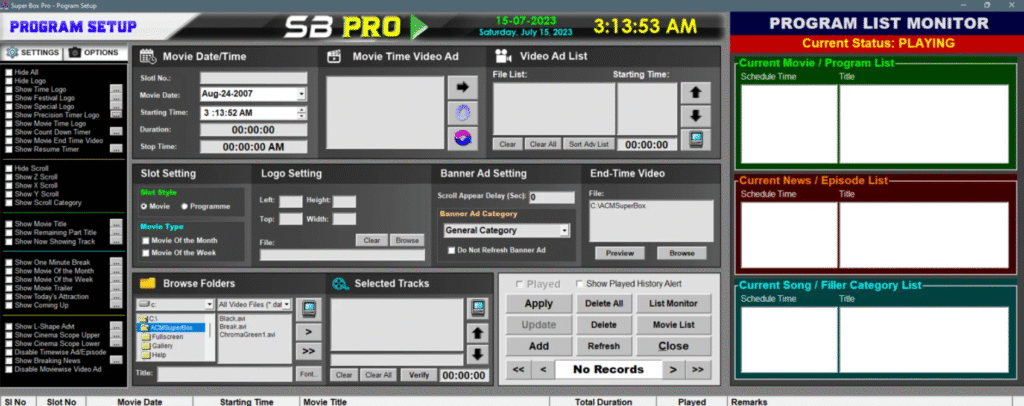Enable Show Movie Time Logo checkbox
Viewport: 1024px width, 406px height.
pyautogui.click(x=8, y=123)
